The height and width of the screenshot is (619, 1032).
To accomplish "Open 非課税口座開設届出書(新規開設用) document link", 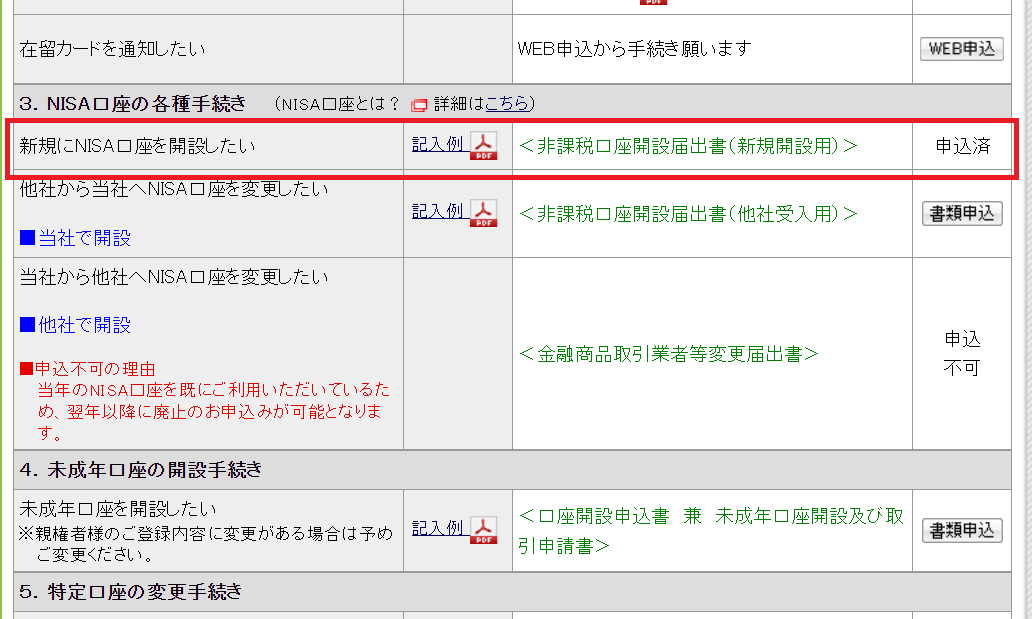I will pyautogui.click(x=688, y=146).
